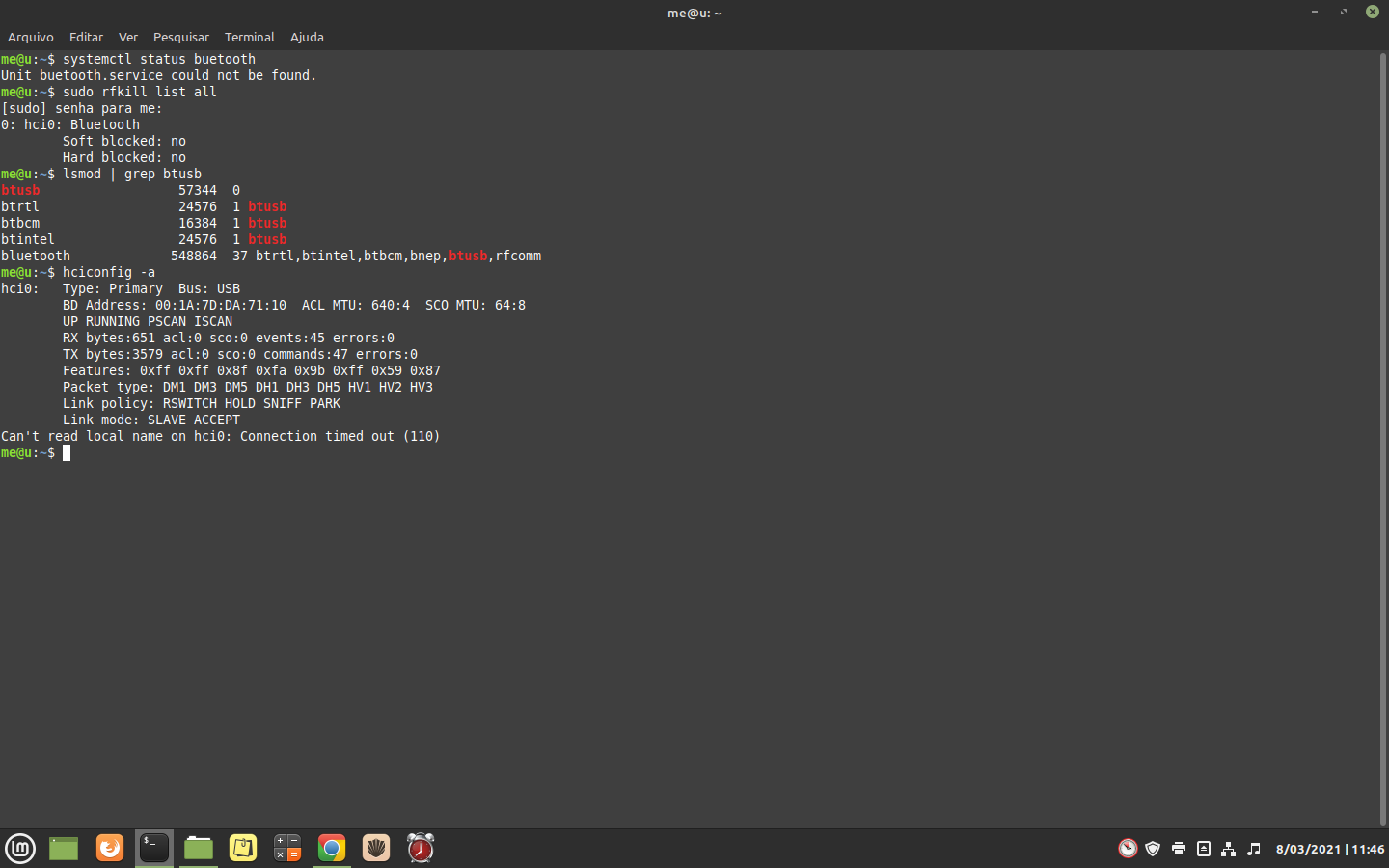Screen dimensions: 1389x868
Task: Open the Editar menu
Action: tap(86, 37)
